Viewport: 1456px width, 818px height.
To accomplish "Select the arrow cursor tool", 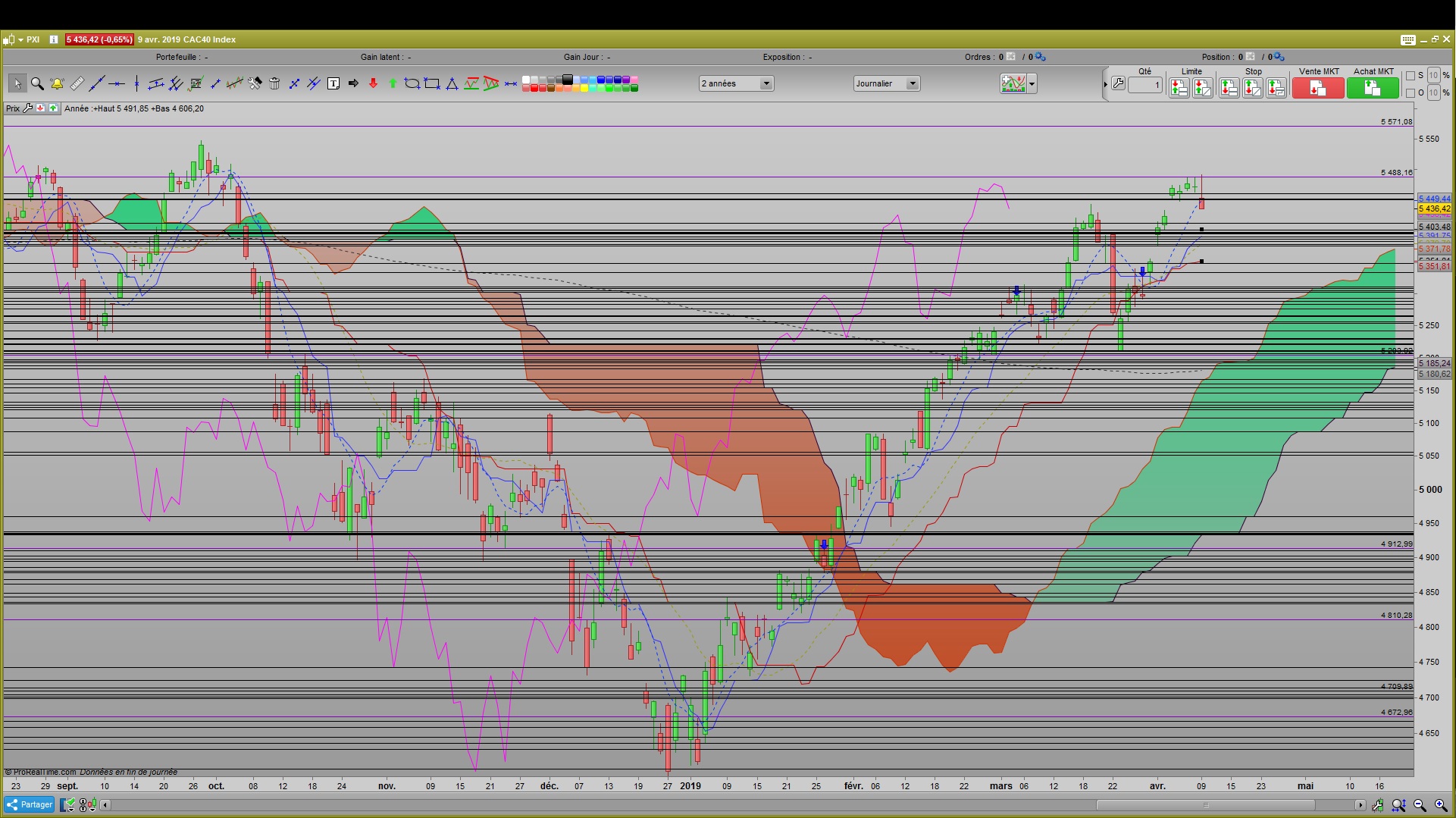I will coord(17,83).
